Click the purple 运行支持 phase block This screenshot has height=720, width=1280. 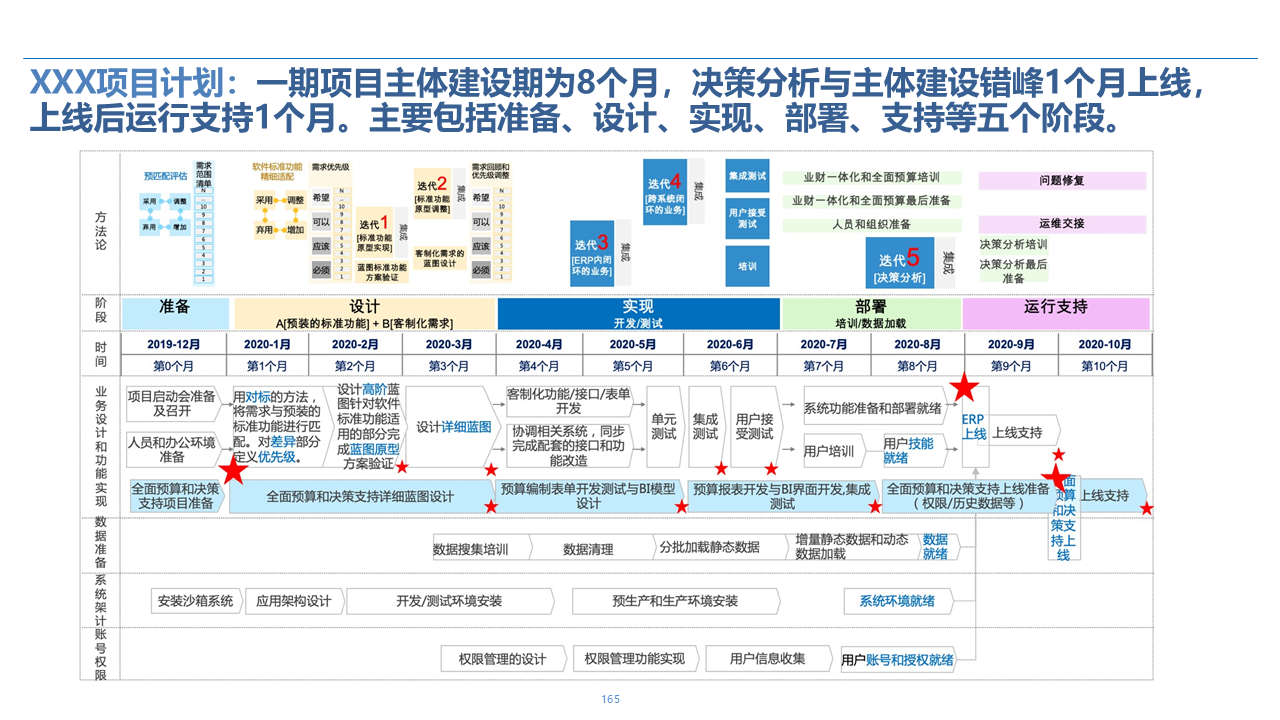tap(1055, 313)
